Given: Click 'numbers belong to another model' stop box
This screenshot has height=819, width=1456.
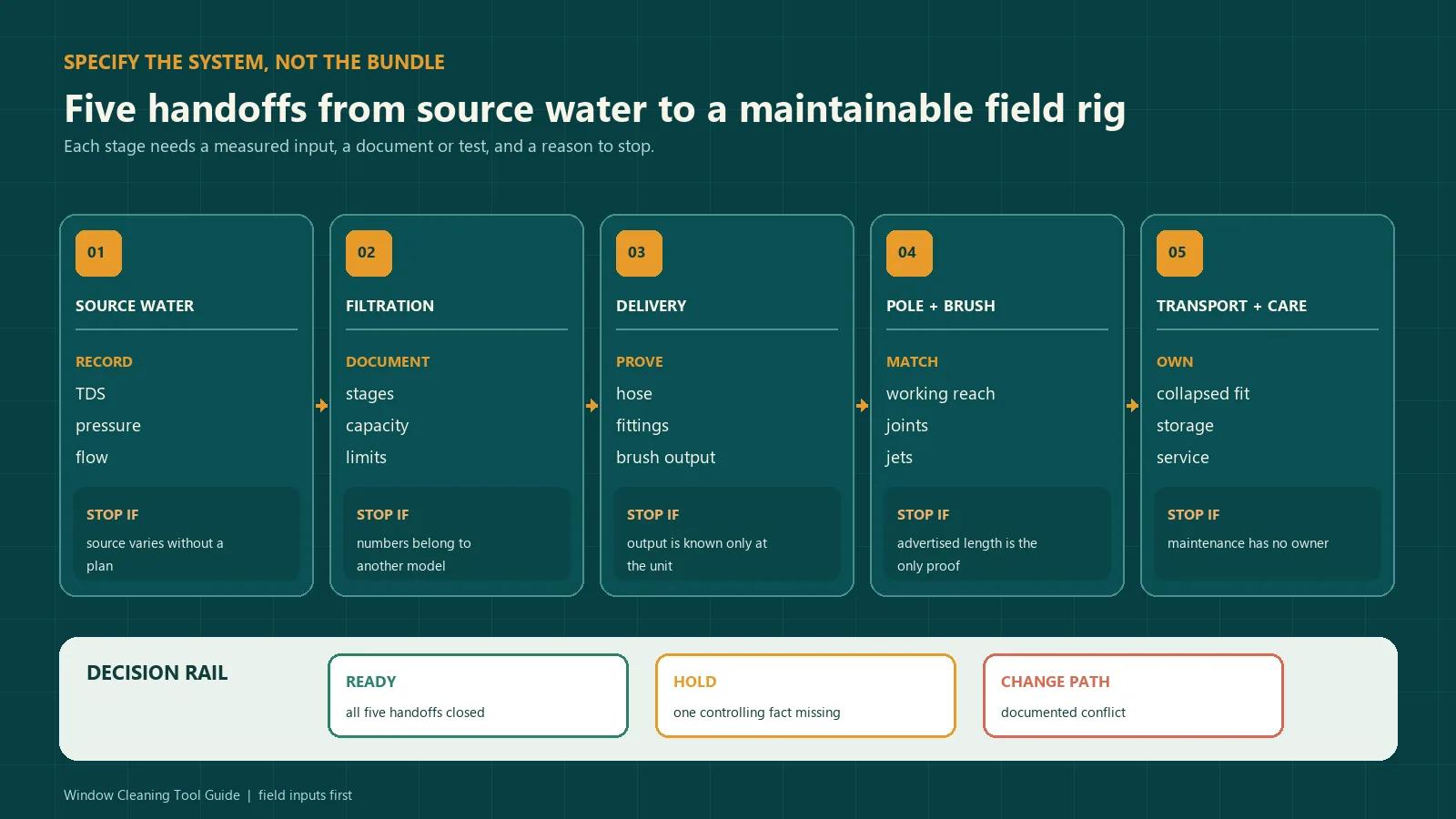Looking at the screenshot, I should coord(457,533).
